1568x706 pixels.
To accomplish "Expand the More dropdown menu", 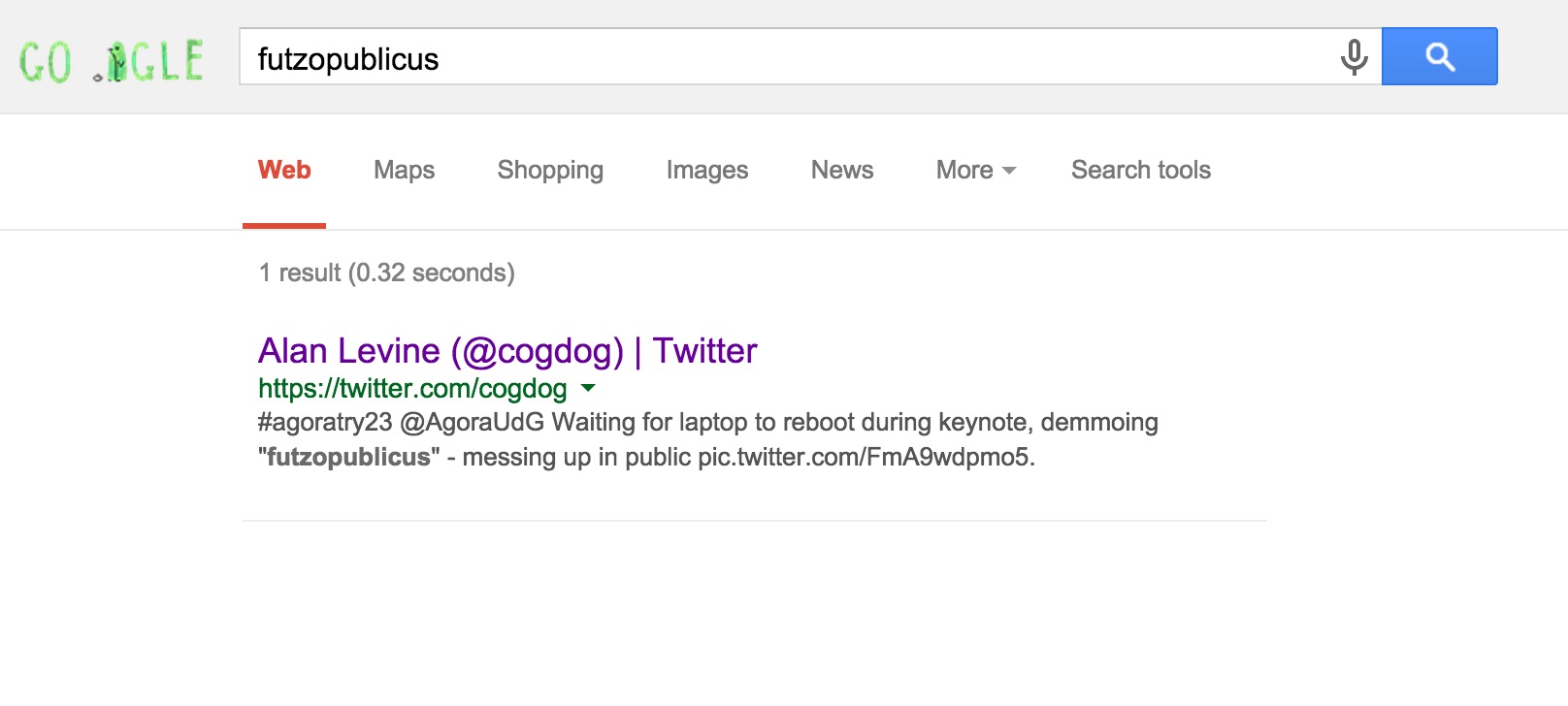I will tap(975, 171).
